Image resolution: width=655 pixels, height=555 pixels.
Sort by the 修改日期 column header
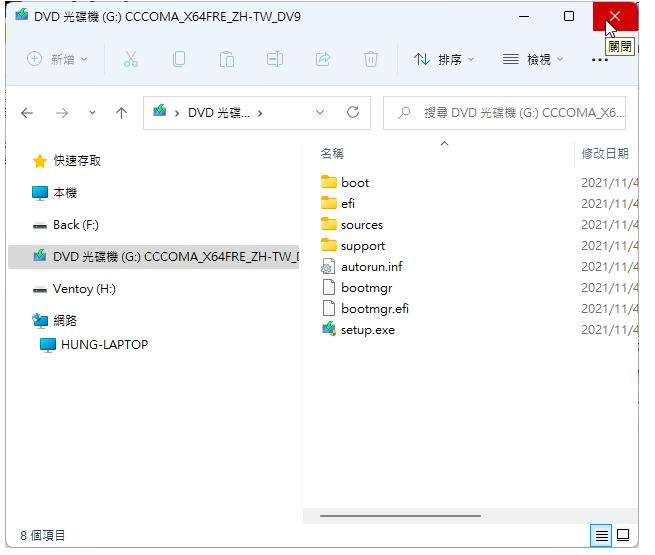[x=605, y=154]
